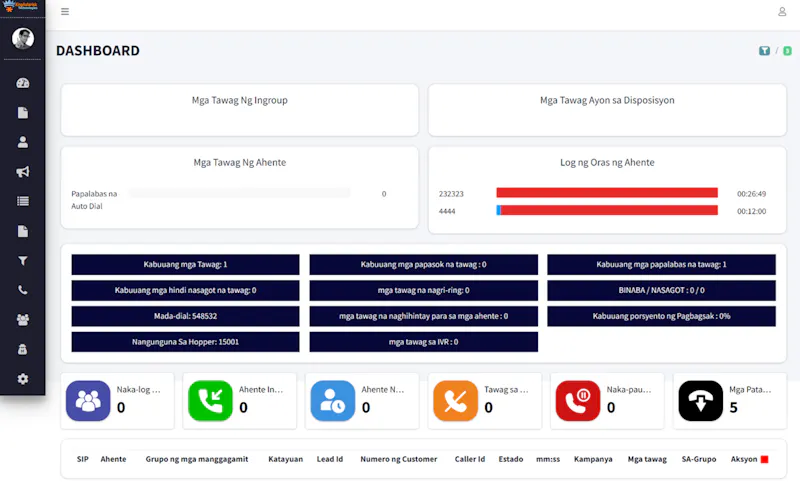The height and width of the screenshot is (499, 800).
Task: Click Grupo ng mga manggagamit column header
Action: point(197,459)
